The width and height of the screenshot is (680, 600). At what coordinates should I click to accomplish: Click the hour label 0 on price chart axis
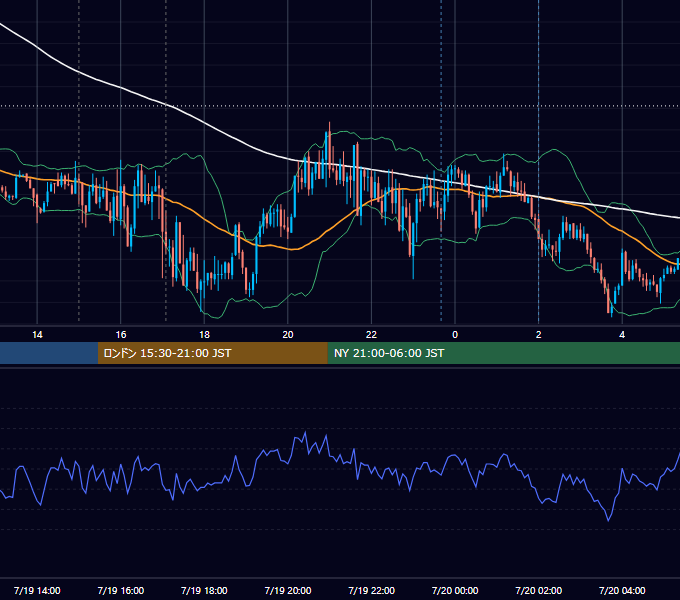pyautogui.click(x=455, y=335)
